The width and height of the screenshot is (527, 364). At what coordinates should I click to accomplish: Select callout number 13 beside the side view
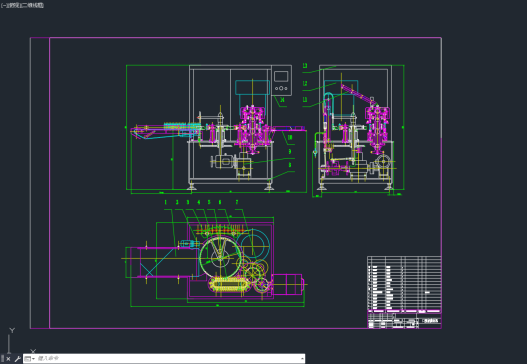pos(305,66)
